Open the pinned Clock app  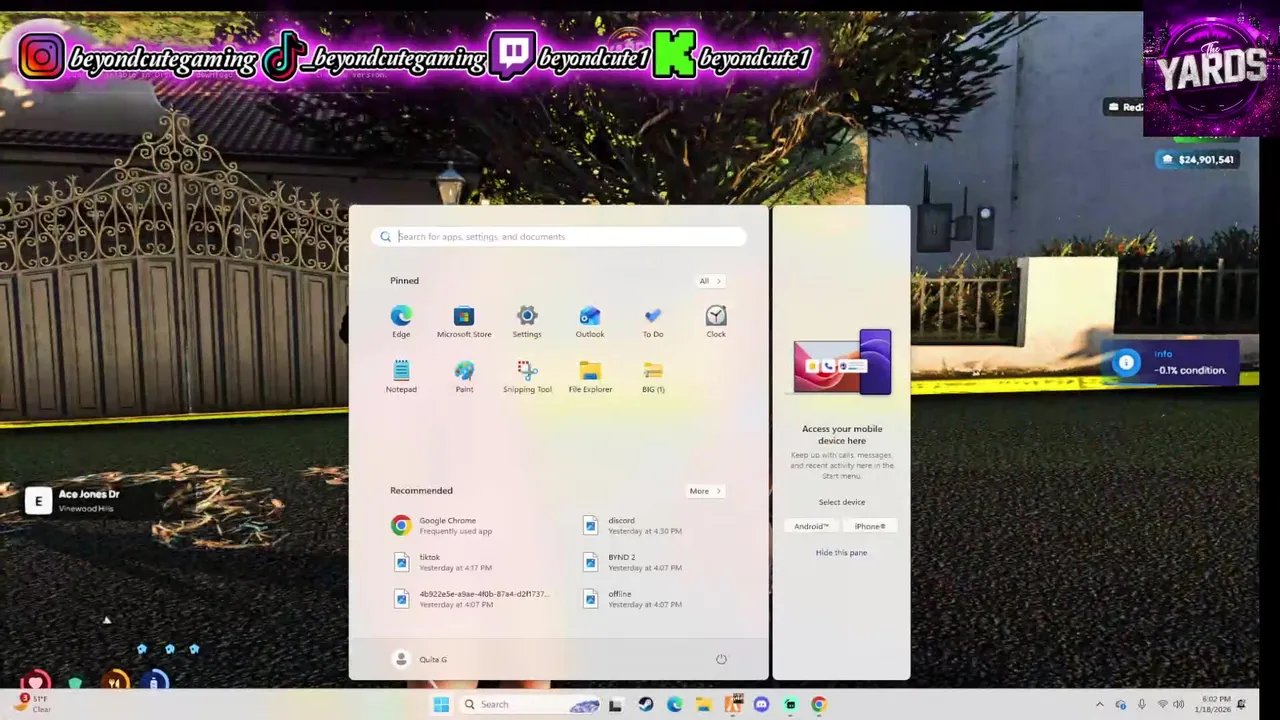(716, 322)
